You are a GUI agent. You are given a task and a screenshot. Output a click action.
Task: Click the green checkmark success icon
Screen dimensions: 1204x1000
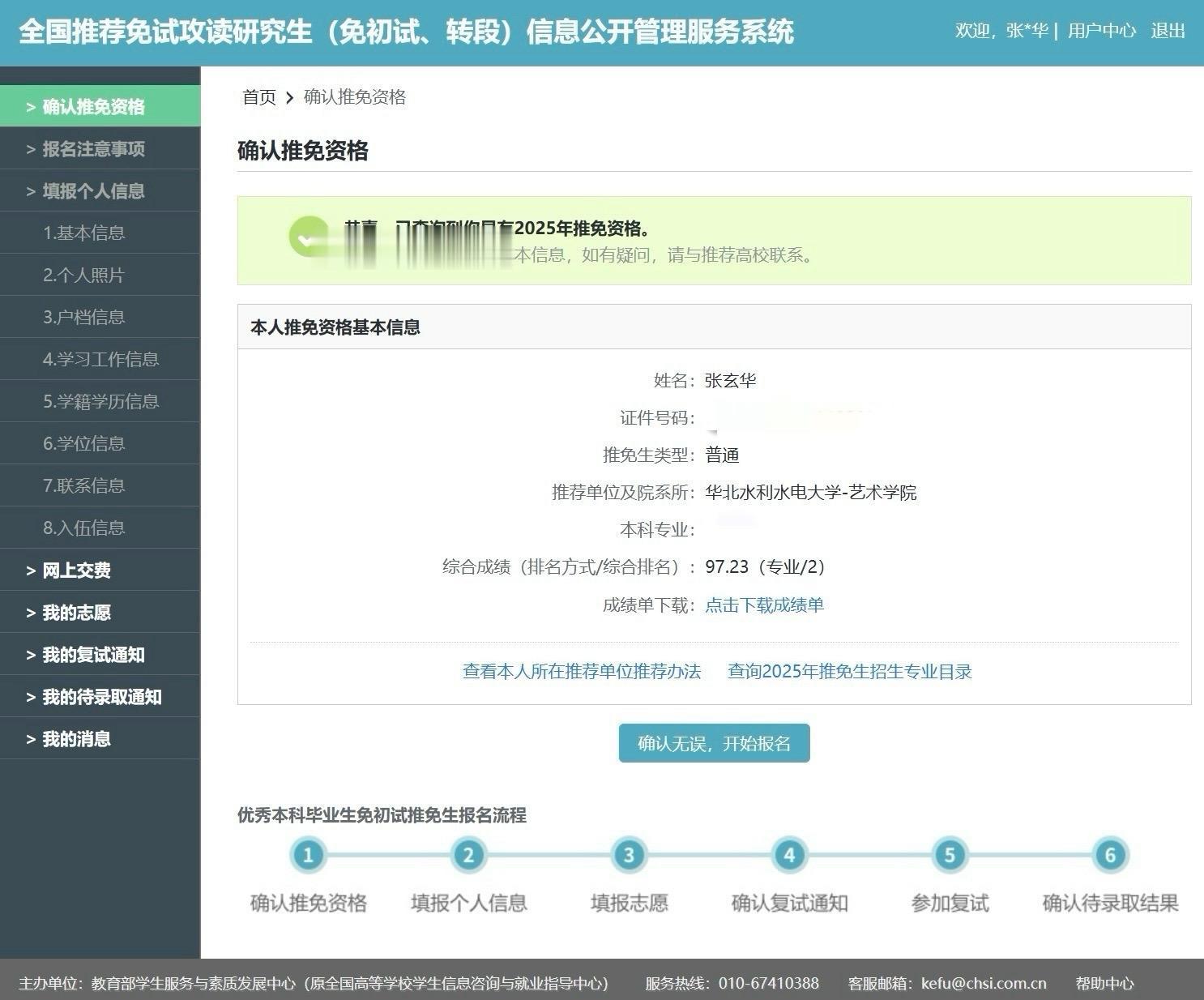tap(309, 238)
